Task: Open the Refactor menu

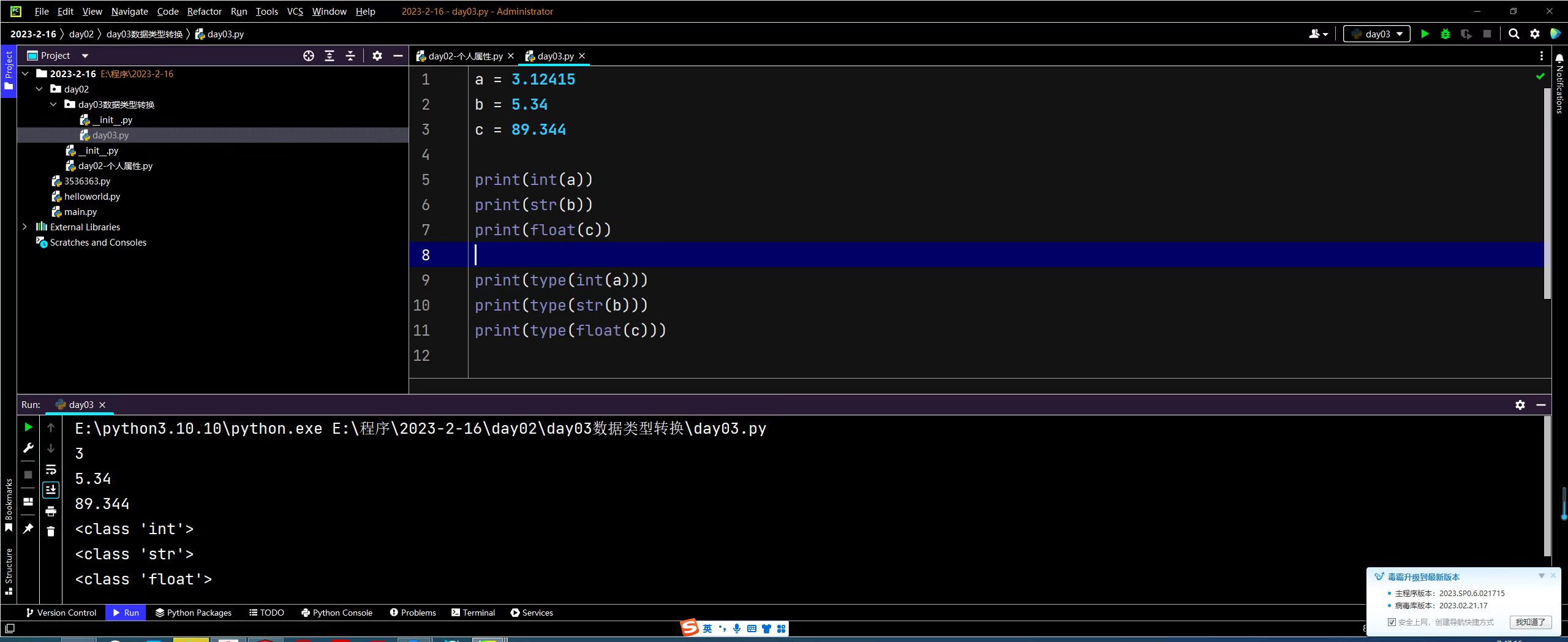Action: (205, 11)
